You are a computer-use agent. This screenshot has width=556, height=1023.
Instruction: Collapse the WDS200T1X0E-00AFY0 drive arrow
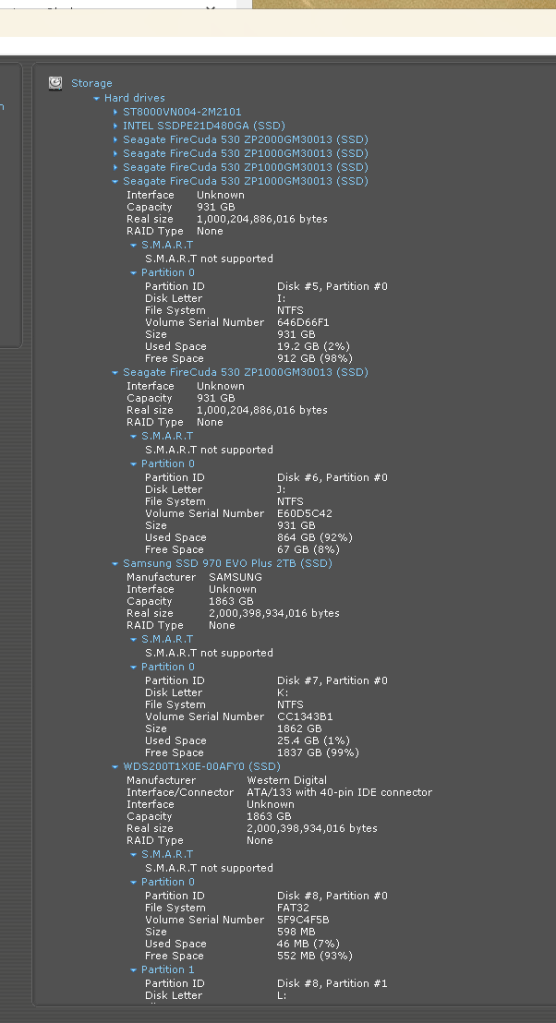(116, 767)
